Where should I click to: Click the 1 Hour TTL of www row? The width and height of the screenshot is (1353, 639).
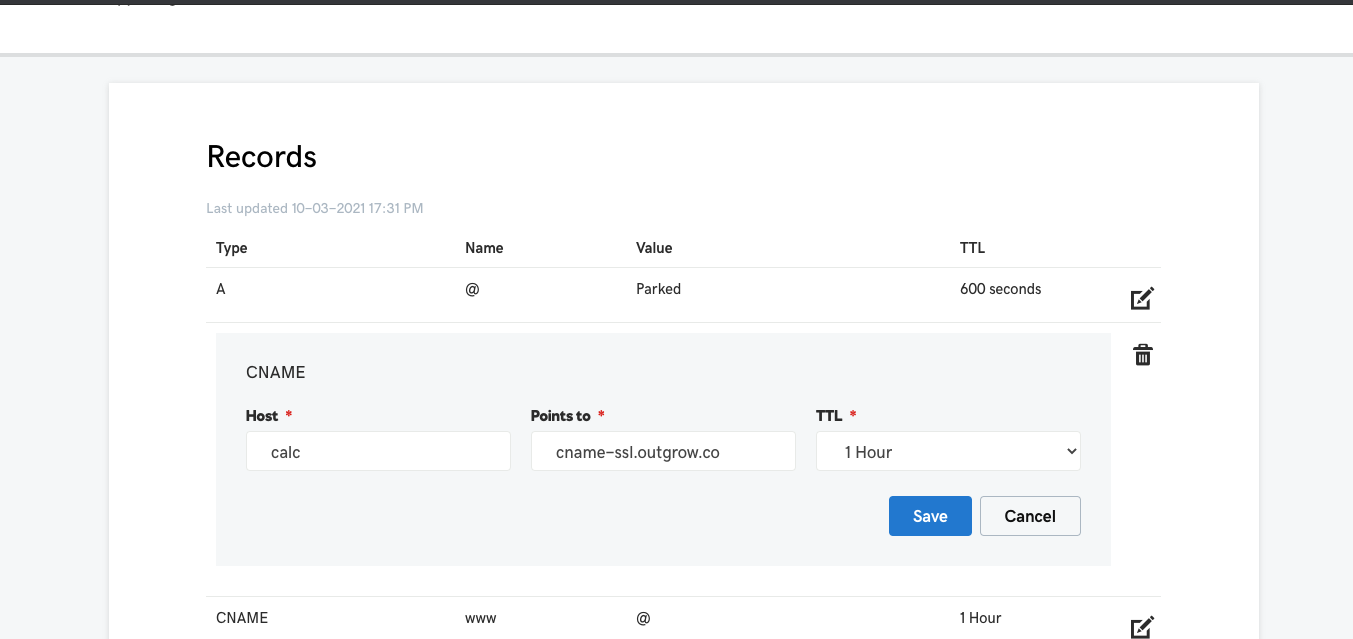pos(980,618)
